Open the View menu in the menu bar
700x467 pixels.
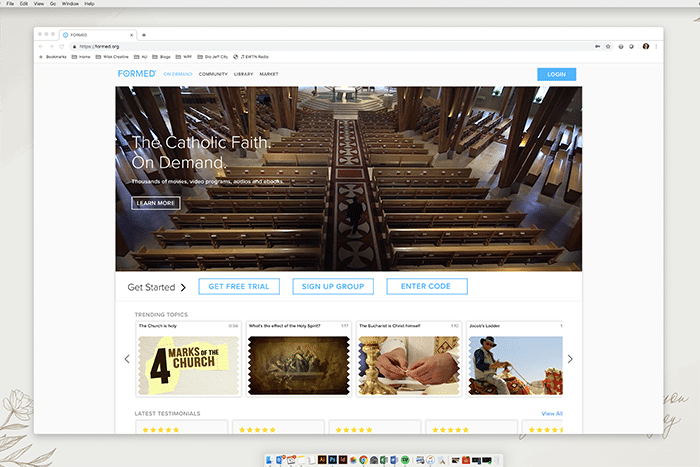pos(38,4)
